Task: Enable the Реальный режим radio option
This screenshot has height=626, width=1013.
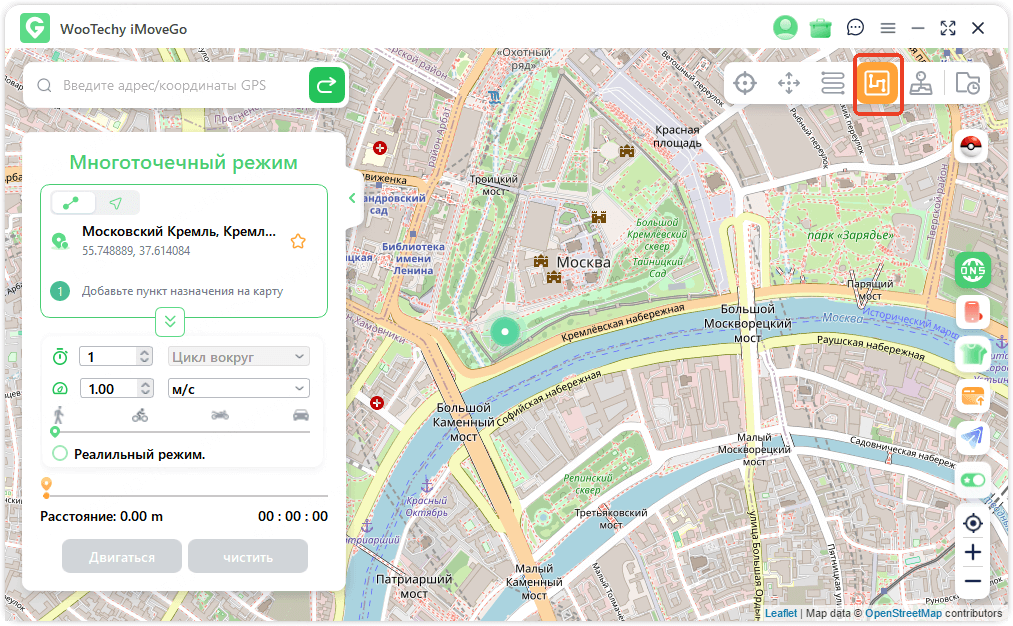Action: tap(60, 454)
